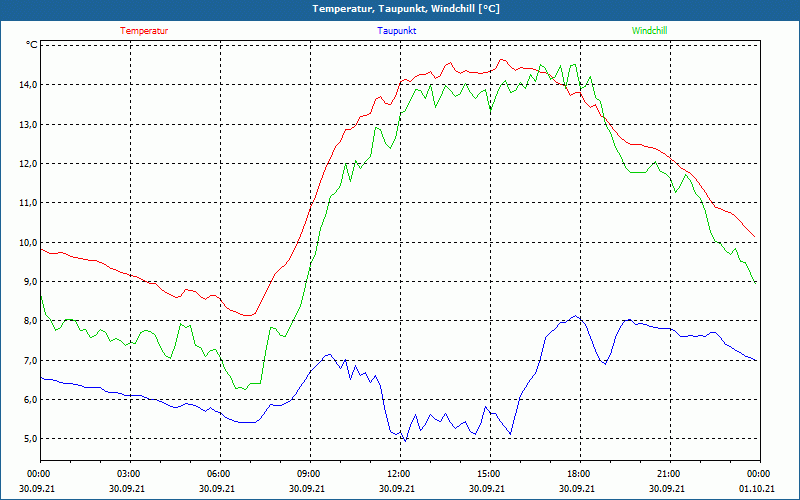Select the 11,0 y-axis value
The image size is (800, 500).
[28, 203]
